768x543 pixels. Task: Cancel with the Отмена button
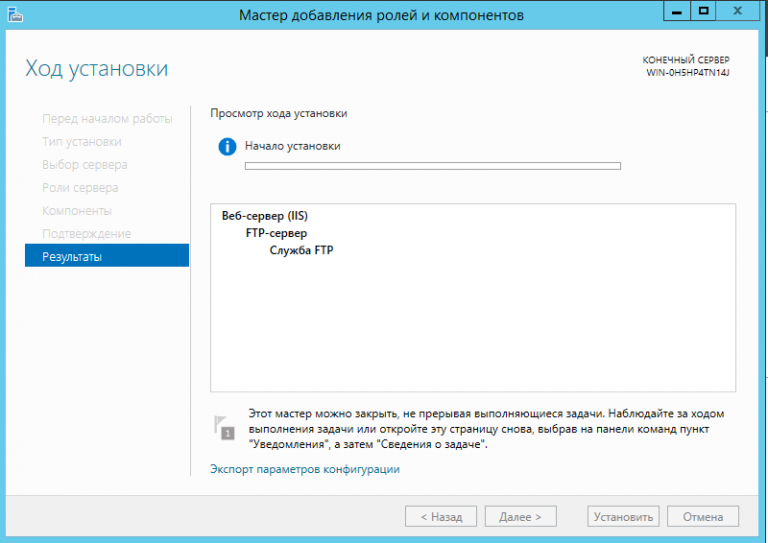click(x=702, y=517)
